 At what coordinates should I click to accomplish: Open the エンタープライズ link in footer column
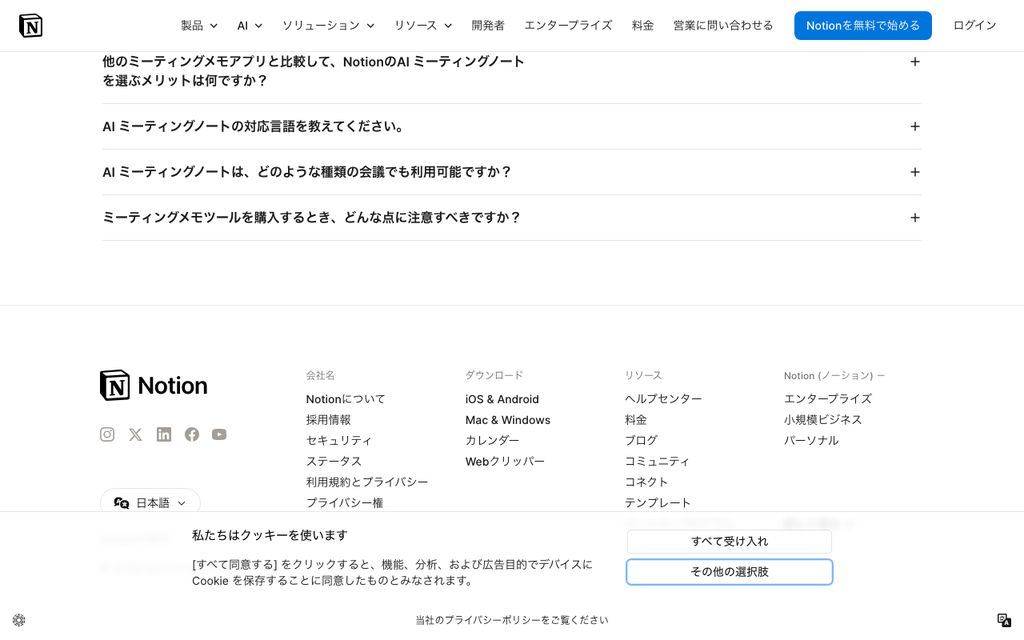point(828,399)
